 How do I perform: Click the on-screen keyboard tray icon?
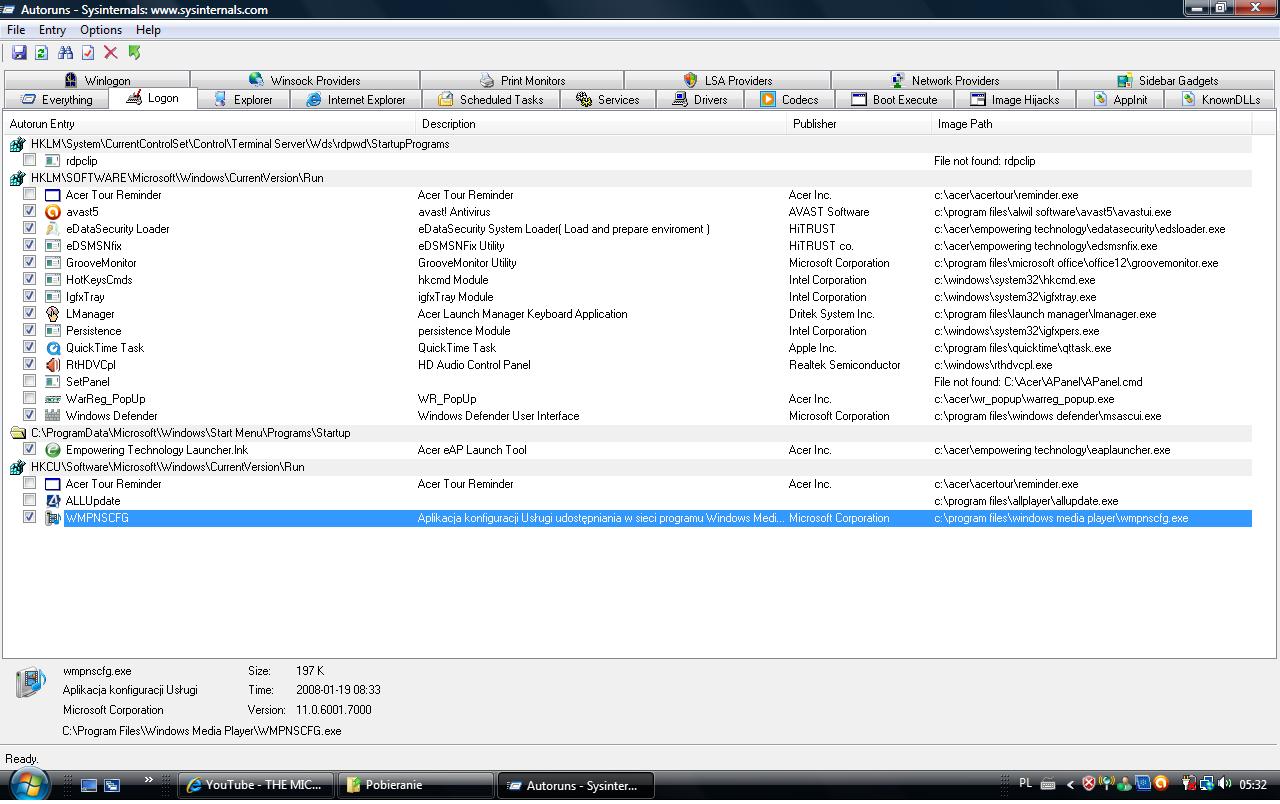tap(1048, 785)
